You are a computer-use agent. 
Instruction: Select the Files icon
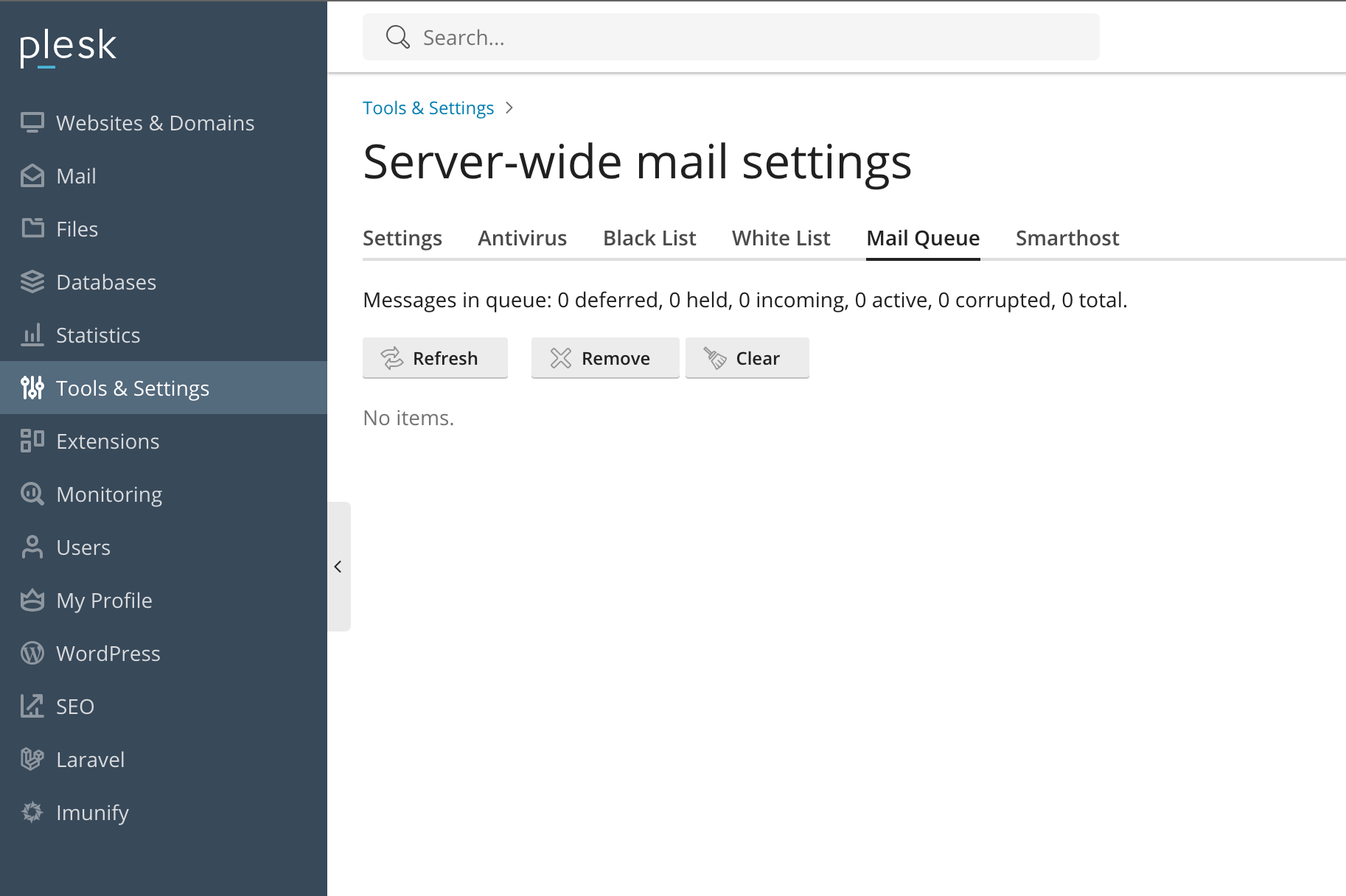pos(32,228)
